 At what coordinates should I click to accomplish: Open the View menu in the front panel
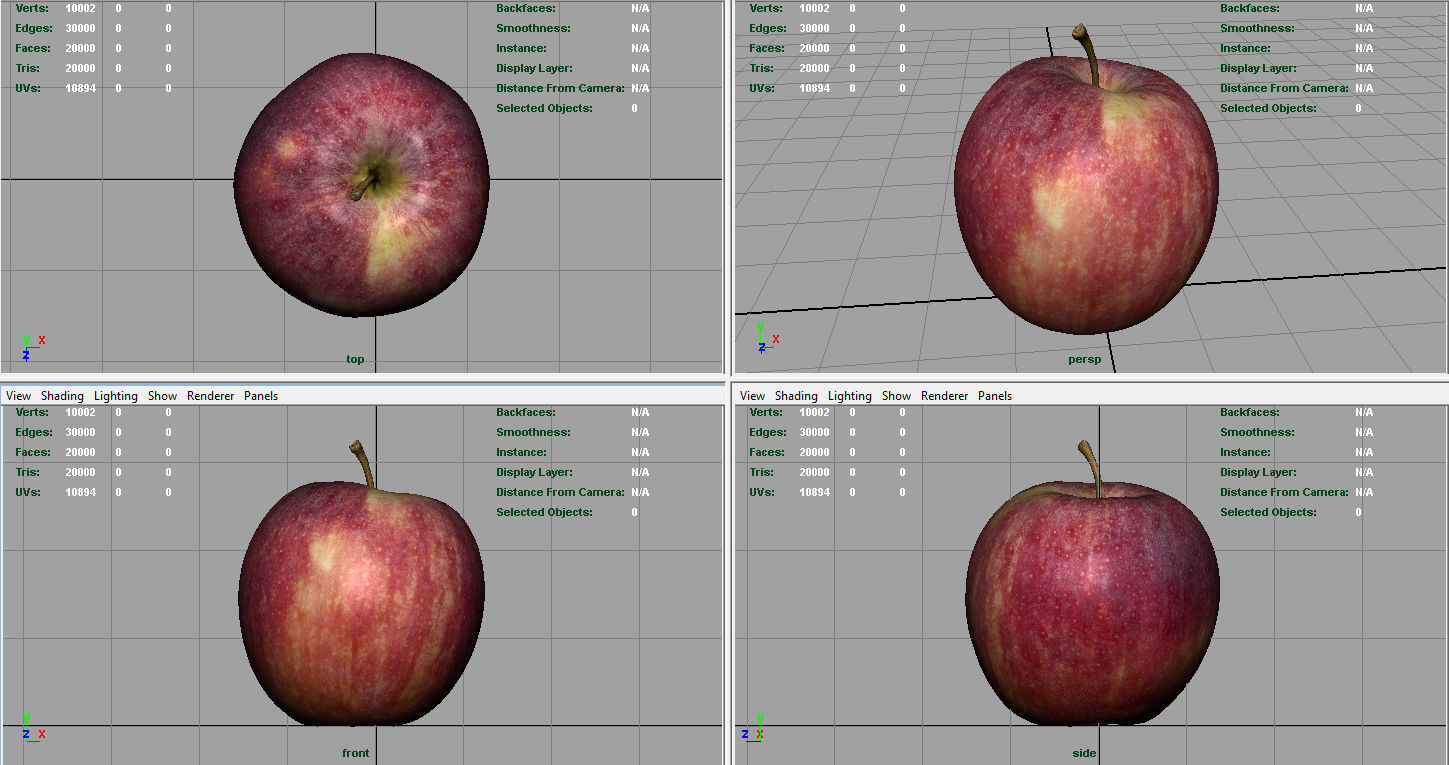click(x=18, y=396)
